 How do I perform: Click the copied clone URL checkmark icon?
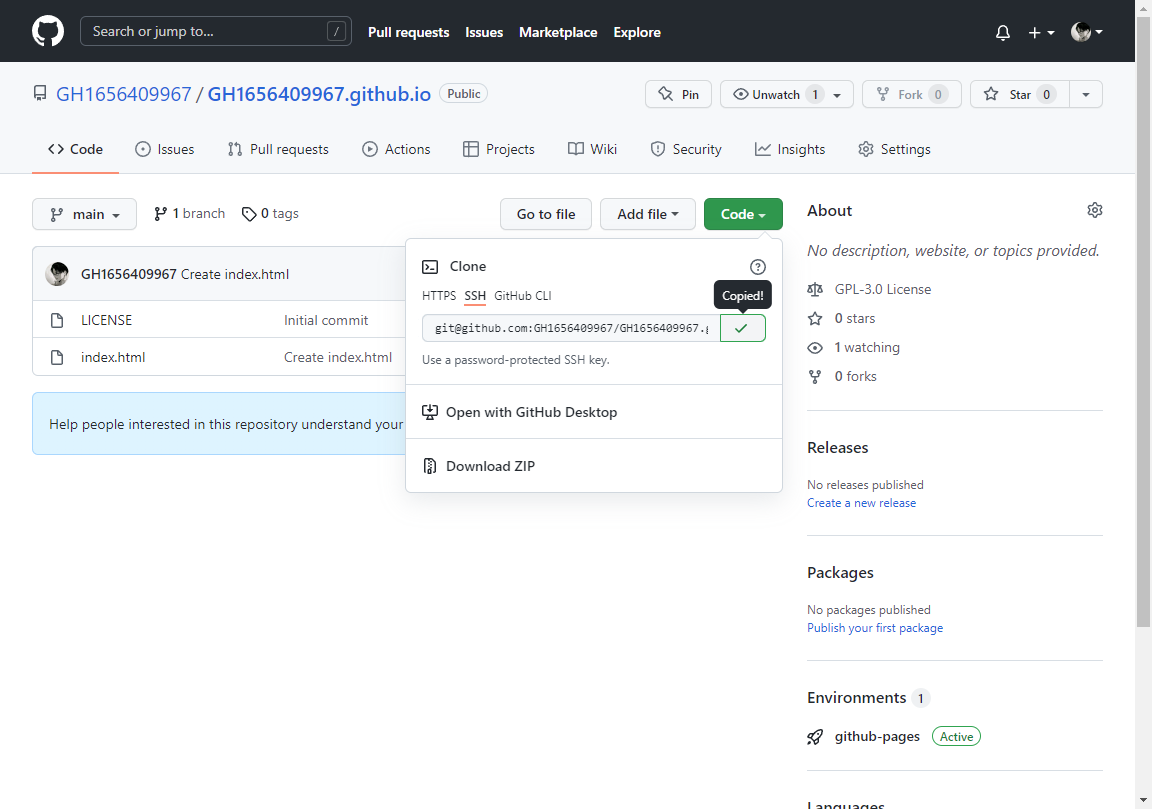(742, 328)
